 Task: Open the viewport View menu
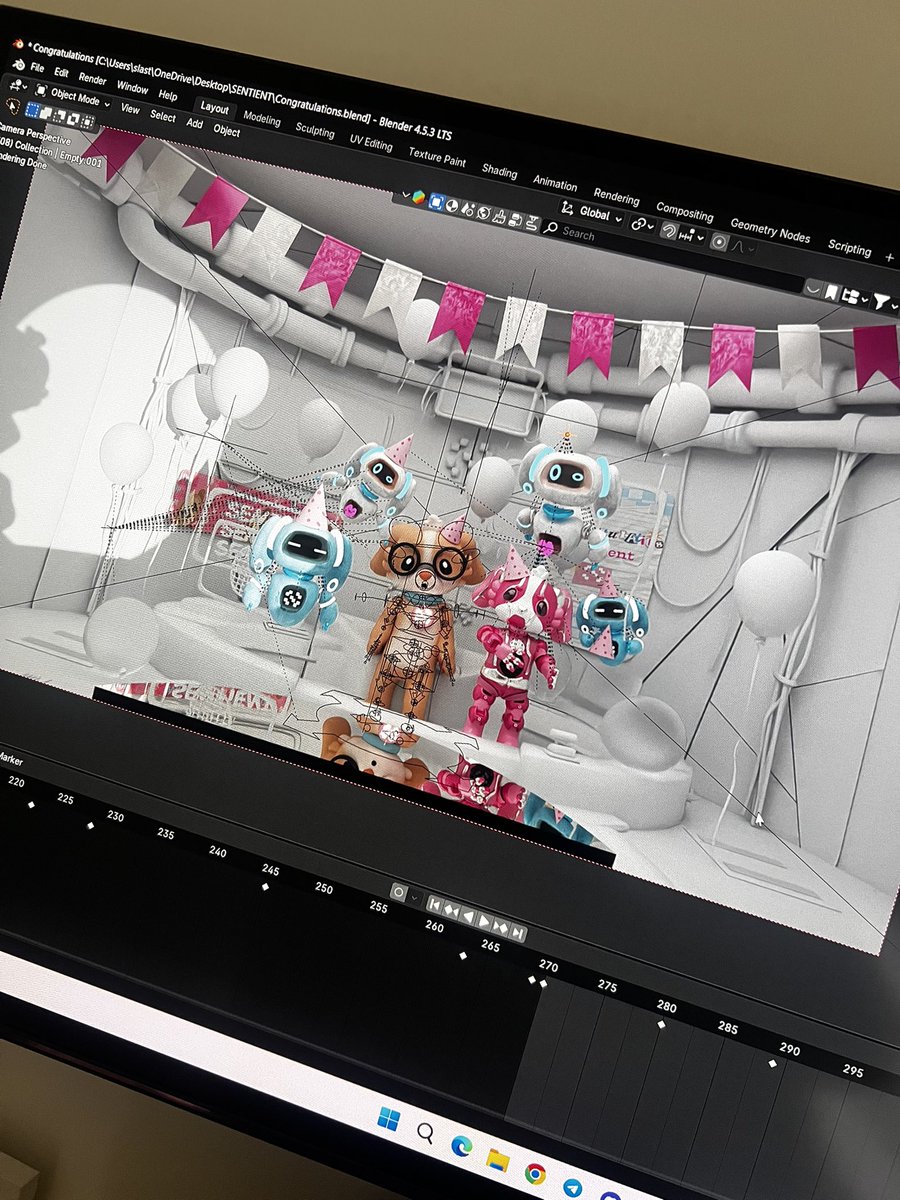(x=130, y=108)
